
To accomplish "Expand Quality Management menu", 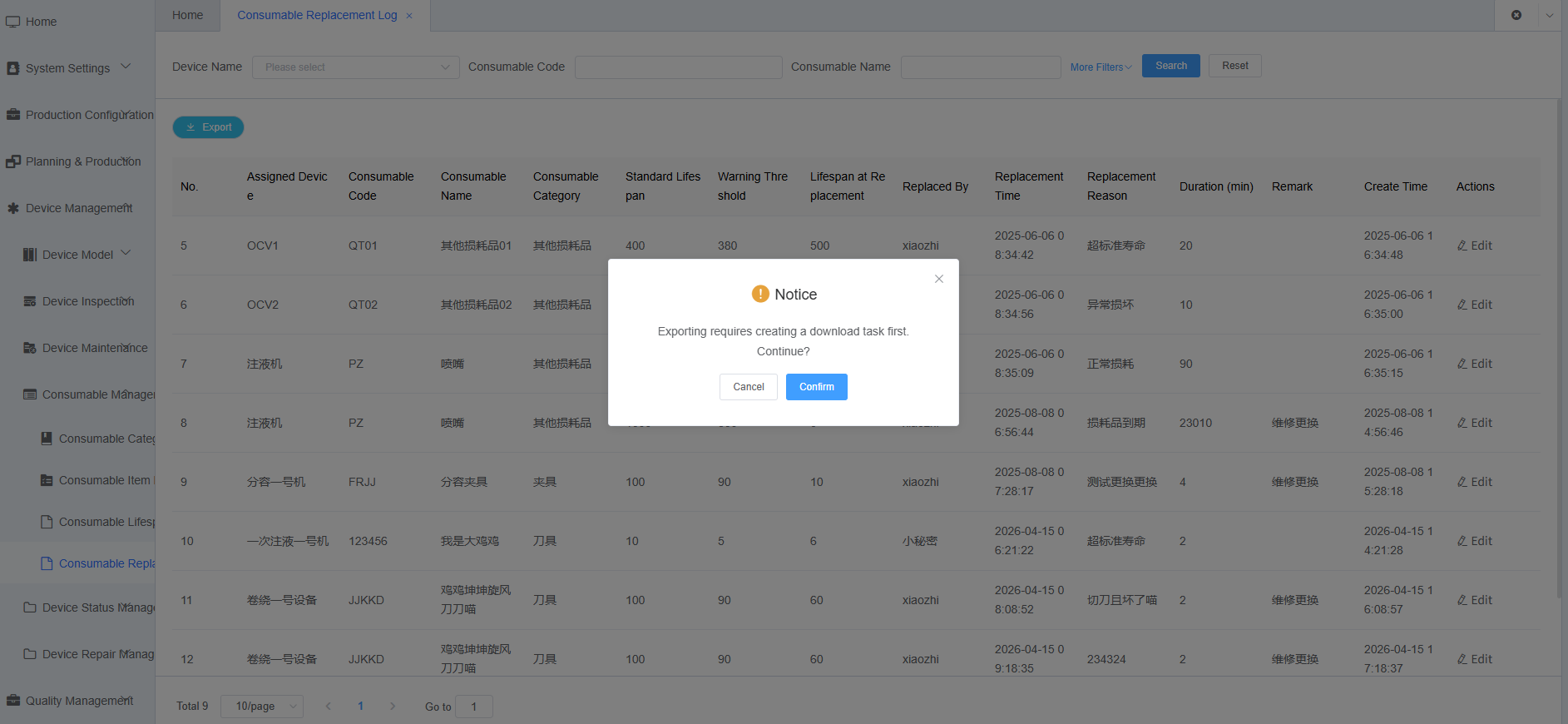I will pyautogui.click(x=77, y=701).
